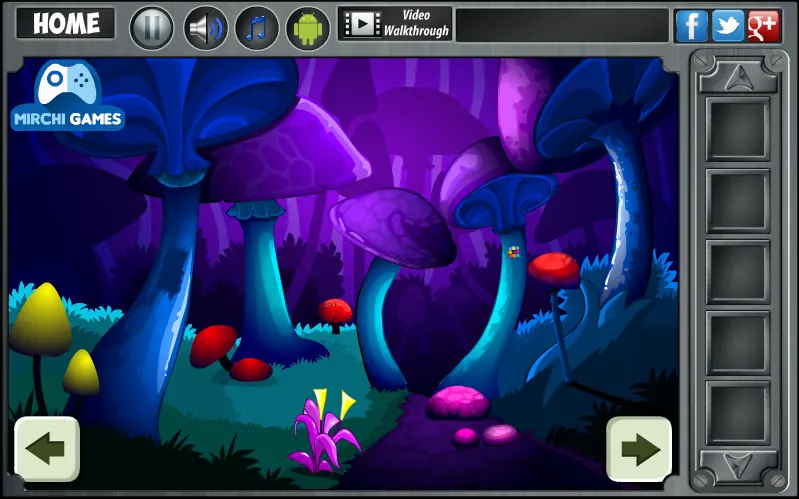This screenshot has width=799, height=499.
Task: Toggle the background music note icon
Action: 256,28
